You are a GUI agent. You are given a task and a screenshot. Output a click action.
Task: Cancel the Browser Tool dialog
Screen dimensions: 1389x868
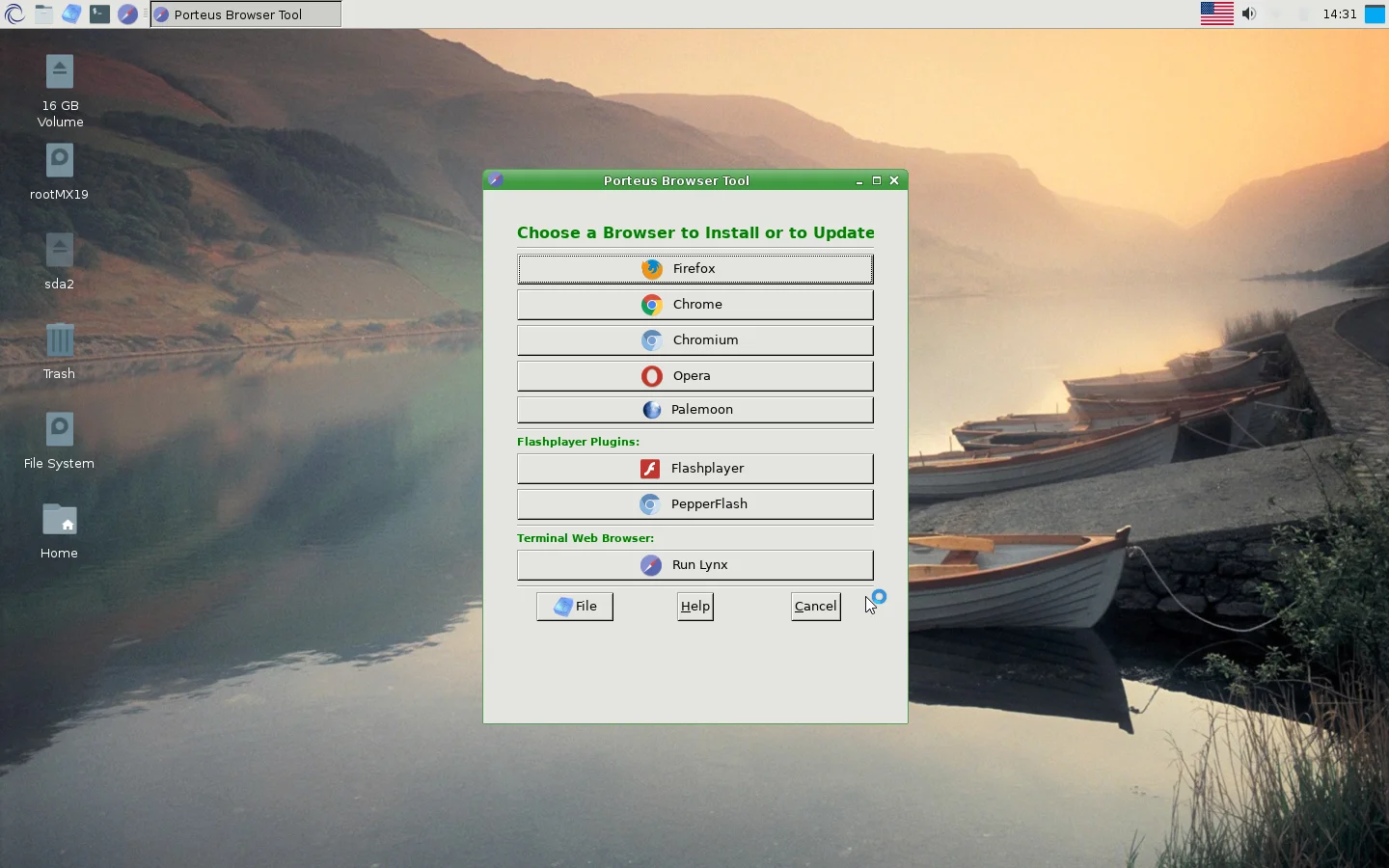(815, 607)
